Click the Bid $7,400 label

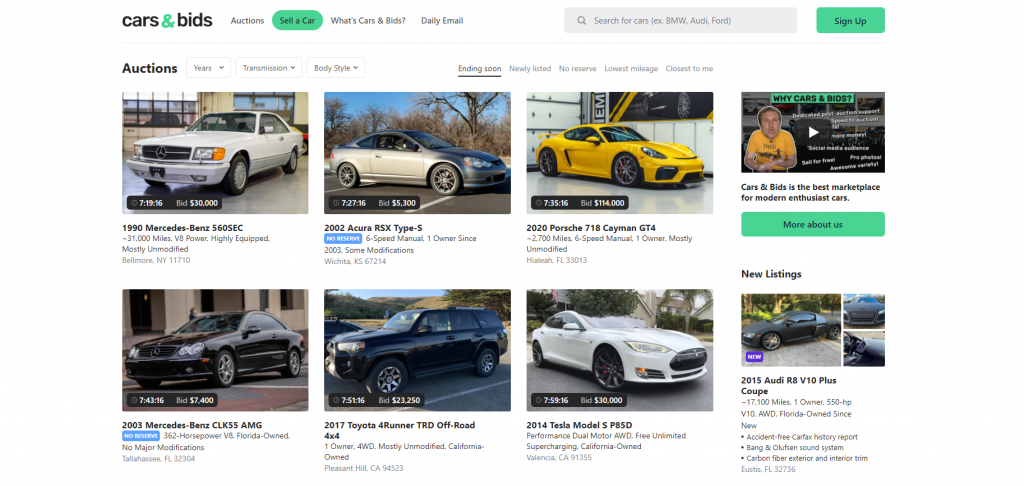coord(195,400)
